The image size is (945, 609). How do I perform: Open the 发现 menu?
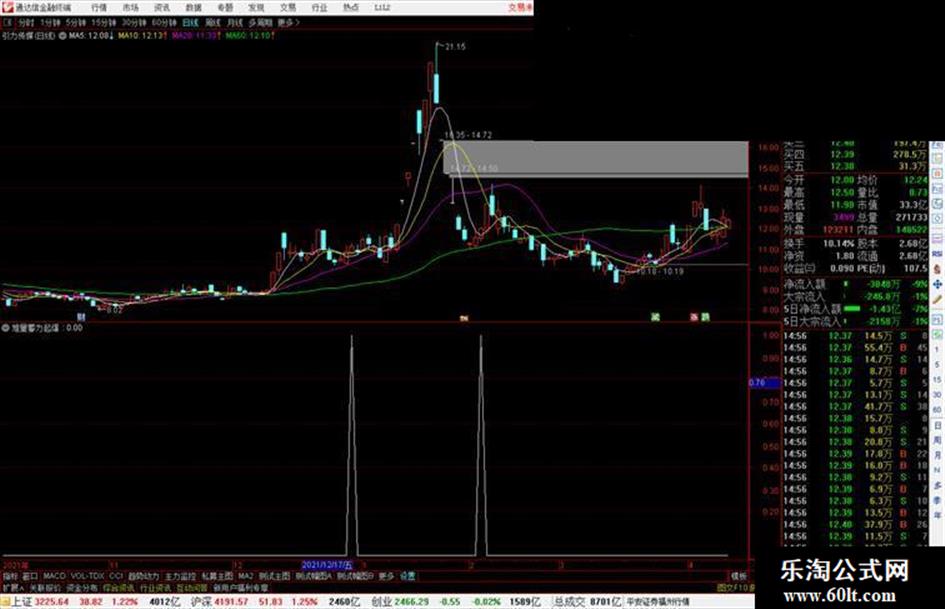256,8
